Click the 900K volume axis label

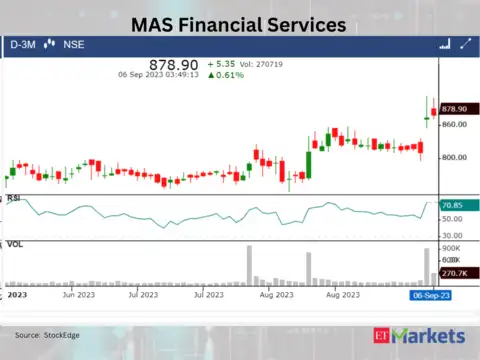[x=451, y=248]
